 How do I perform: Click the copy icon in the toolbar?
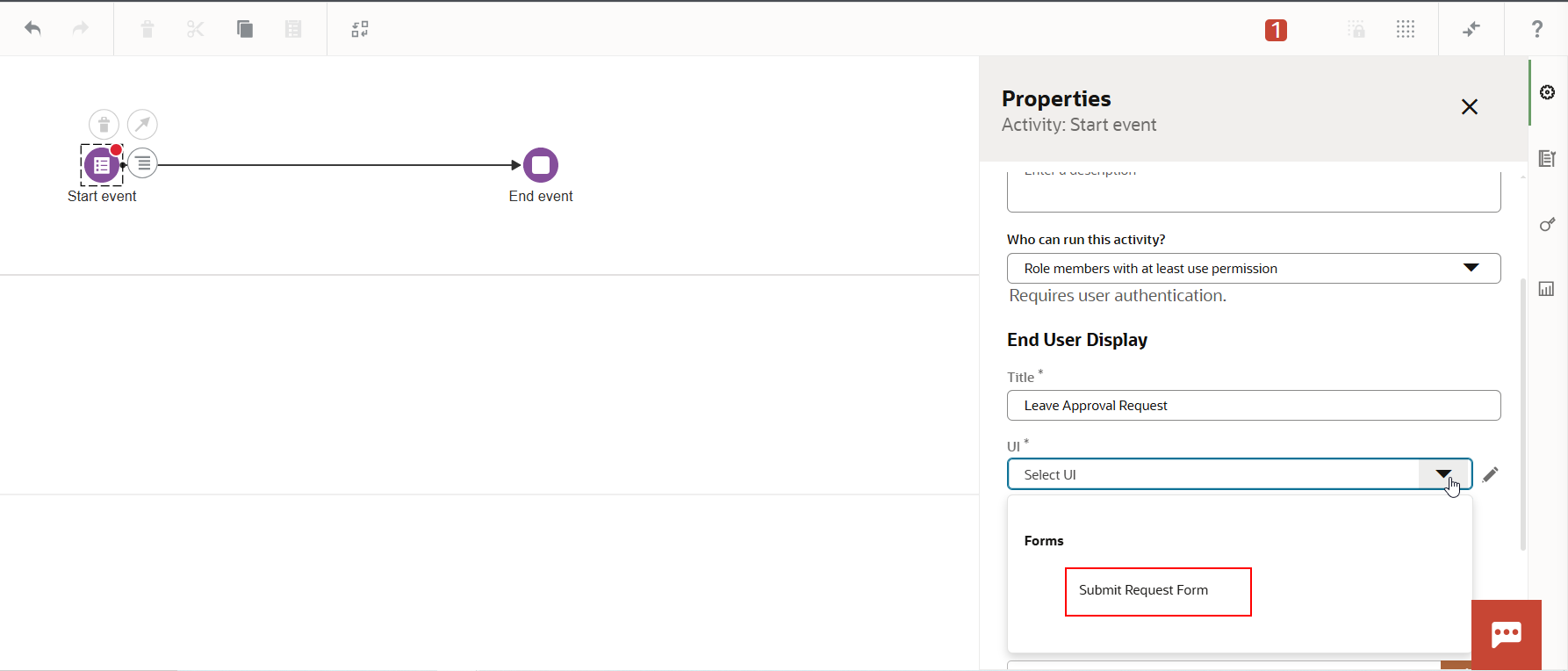[x=245, y=29]
